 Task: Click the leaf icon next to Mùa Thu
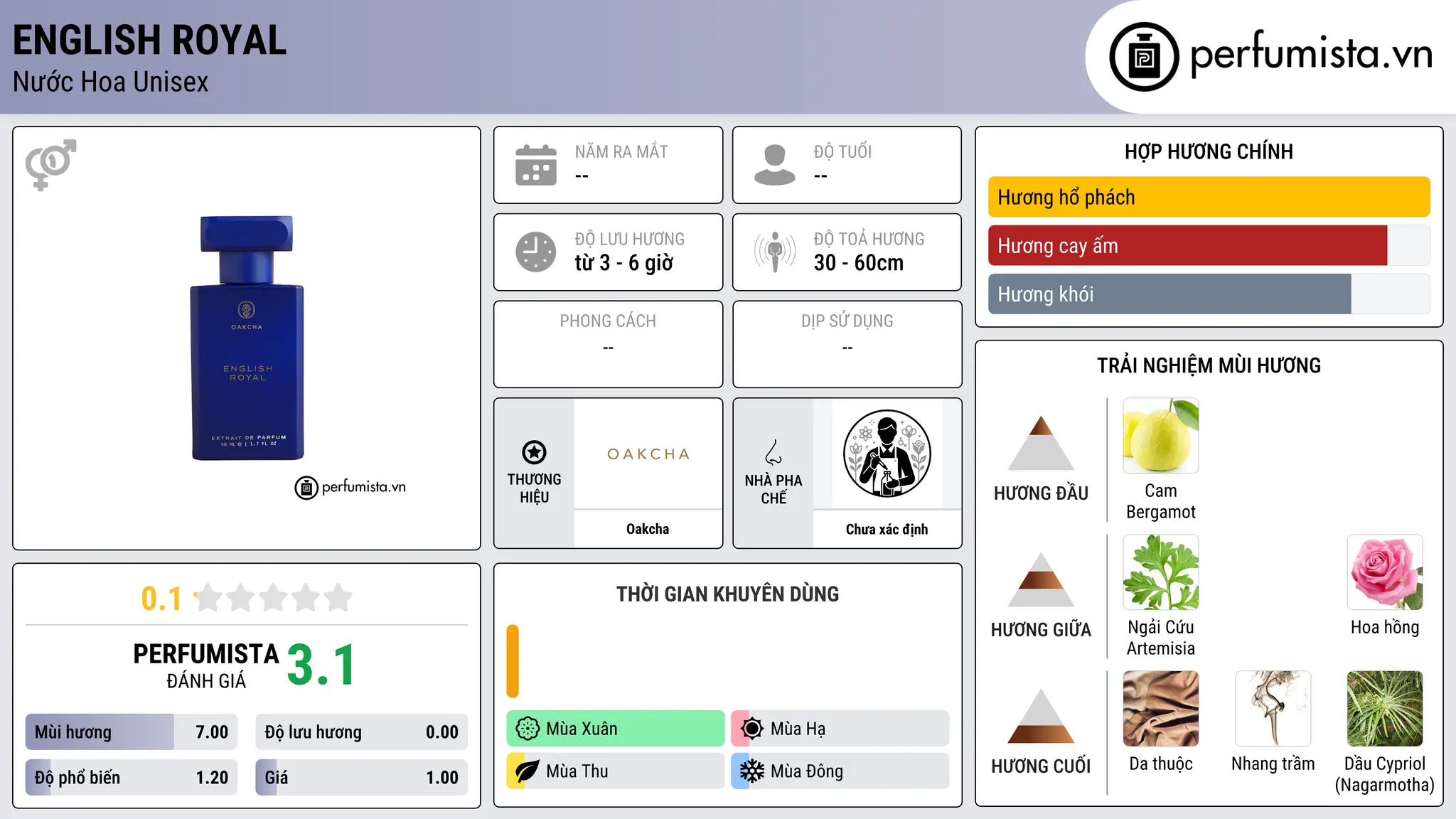528,771
